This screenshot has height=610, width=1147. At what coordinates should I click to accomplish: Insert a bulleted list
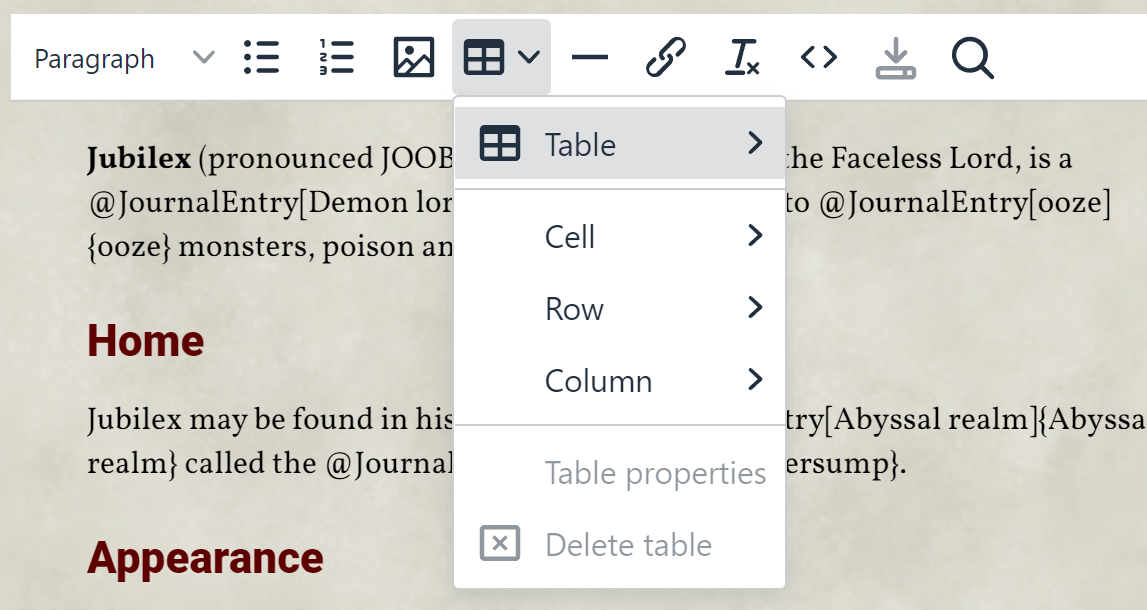click(261, 57)
